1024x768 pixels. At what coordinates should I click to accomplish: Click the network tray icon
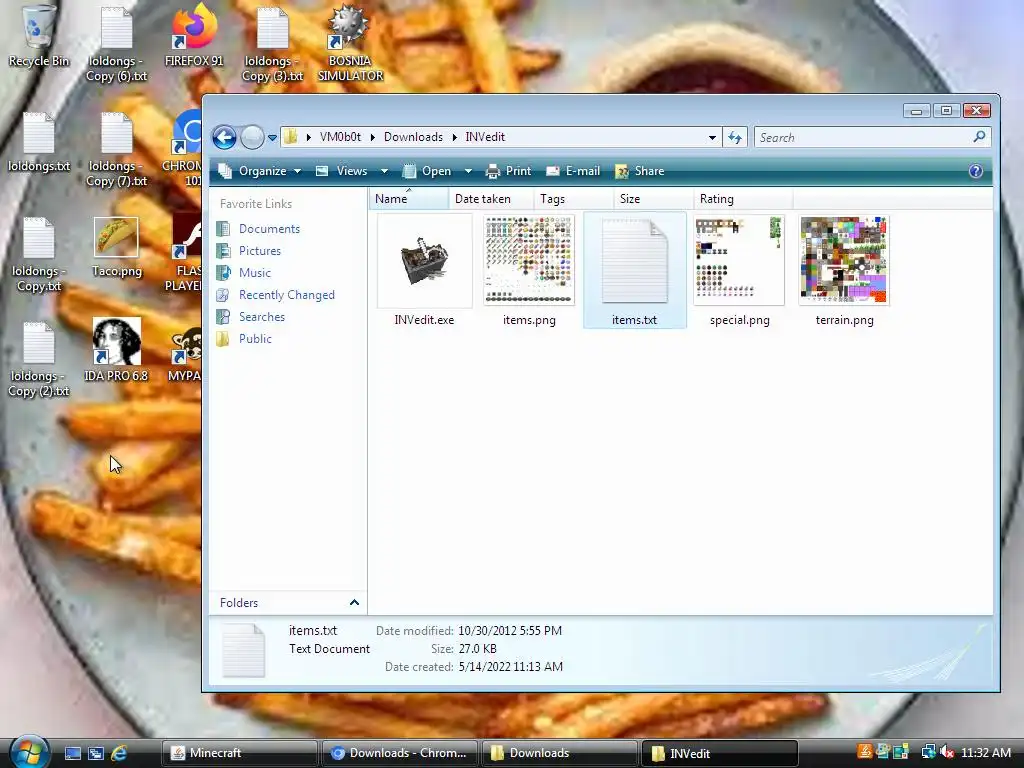click(x=928, y=752)
